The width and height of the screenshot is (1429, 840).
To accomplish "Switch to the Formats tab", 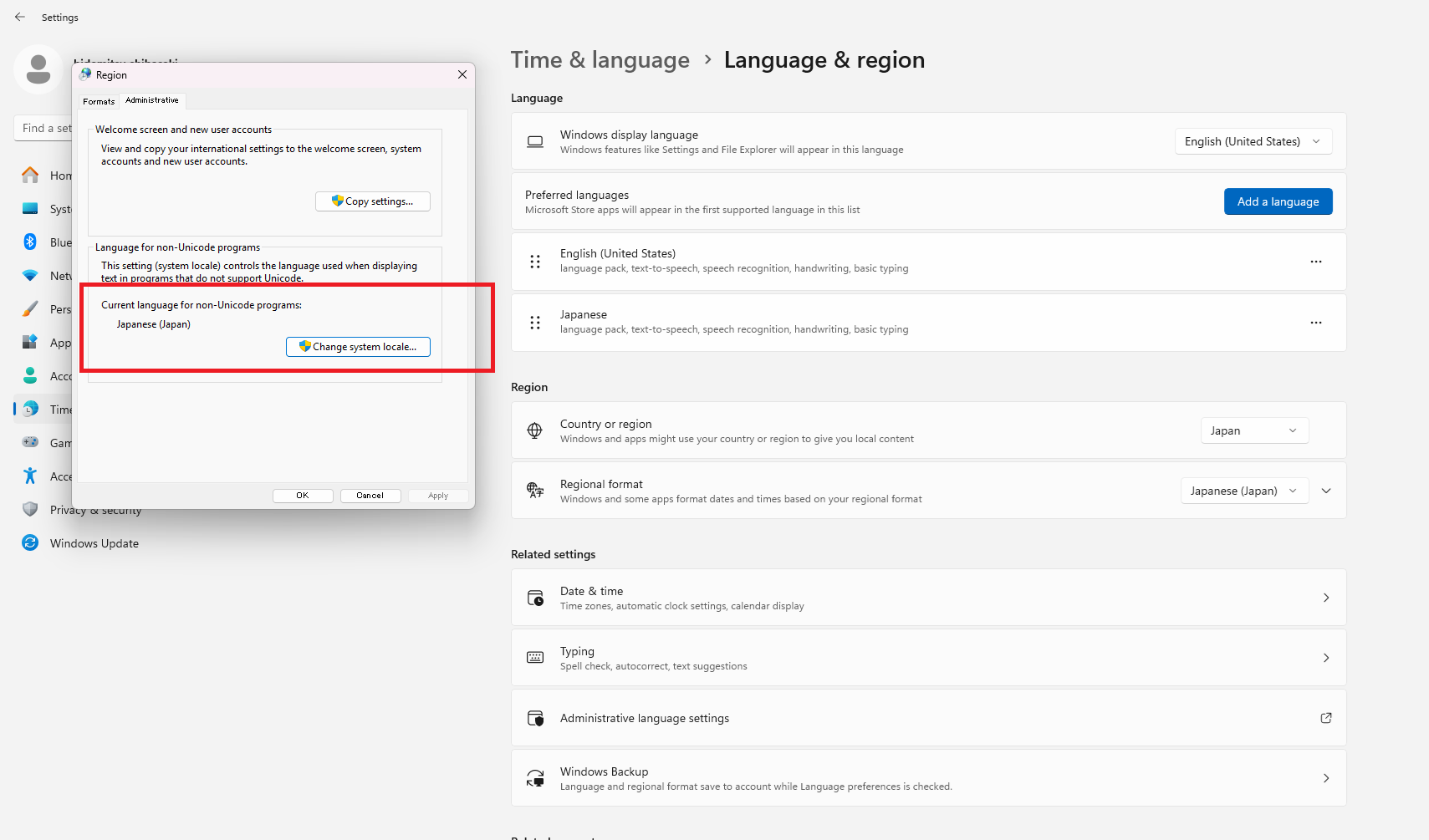I will (x=99, y=101).
